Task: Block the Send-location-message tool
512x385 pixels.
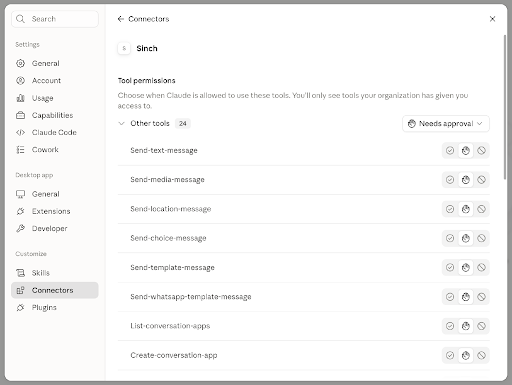Action: [x=481, y=209]
